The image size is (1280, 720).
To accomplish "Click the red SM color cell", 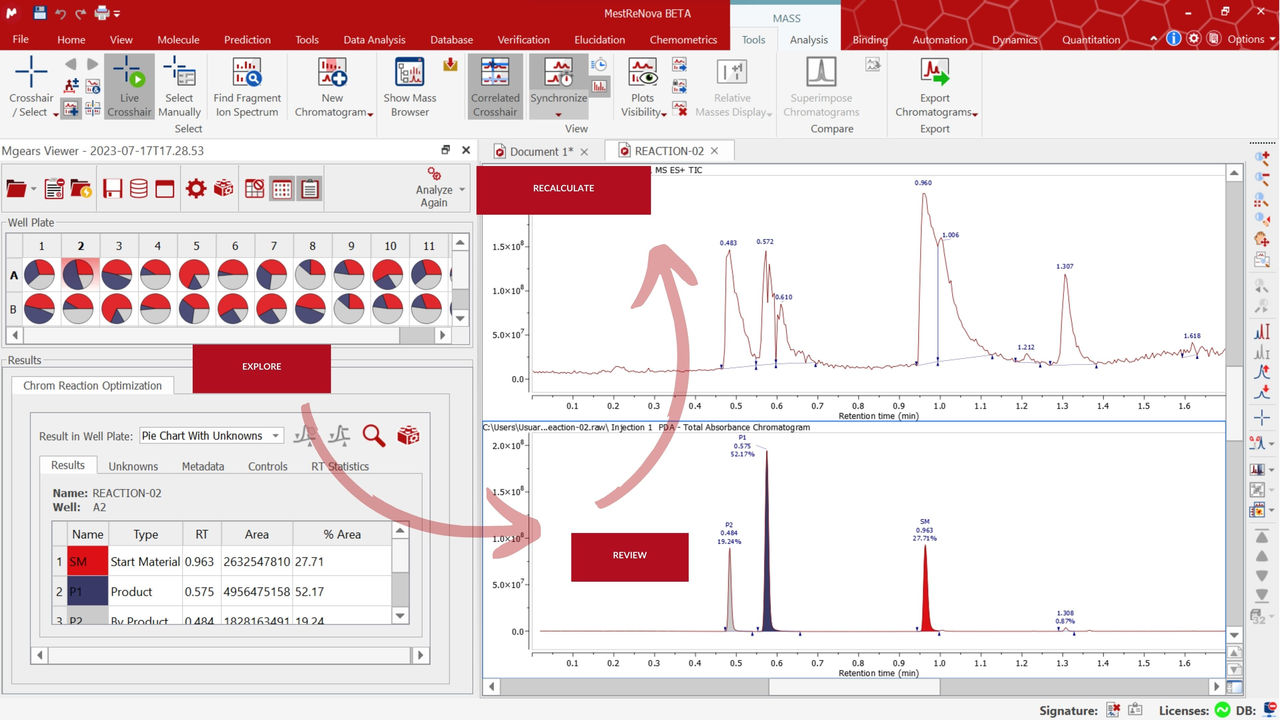I will 87,562.
